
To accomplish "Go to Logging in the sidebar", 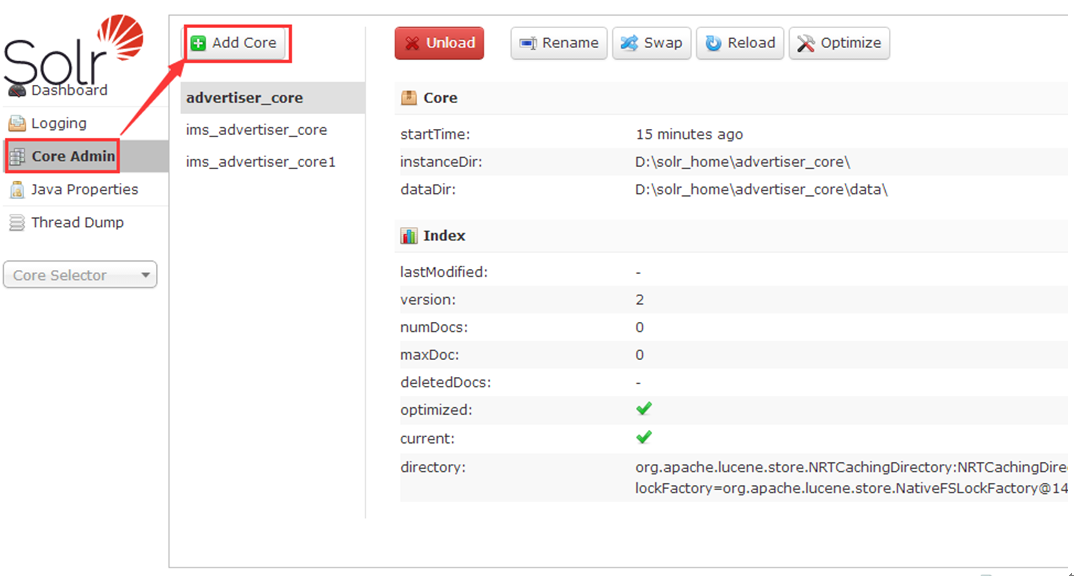I will [x=59, y=123].
